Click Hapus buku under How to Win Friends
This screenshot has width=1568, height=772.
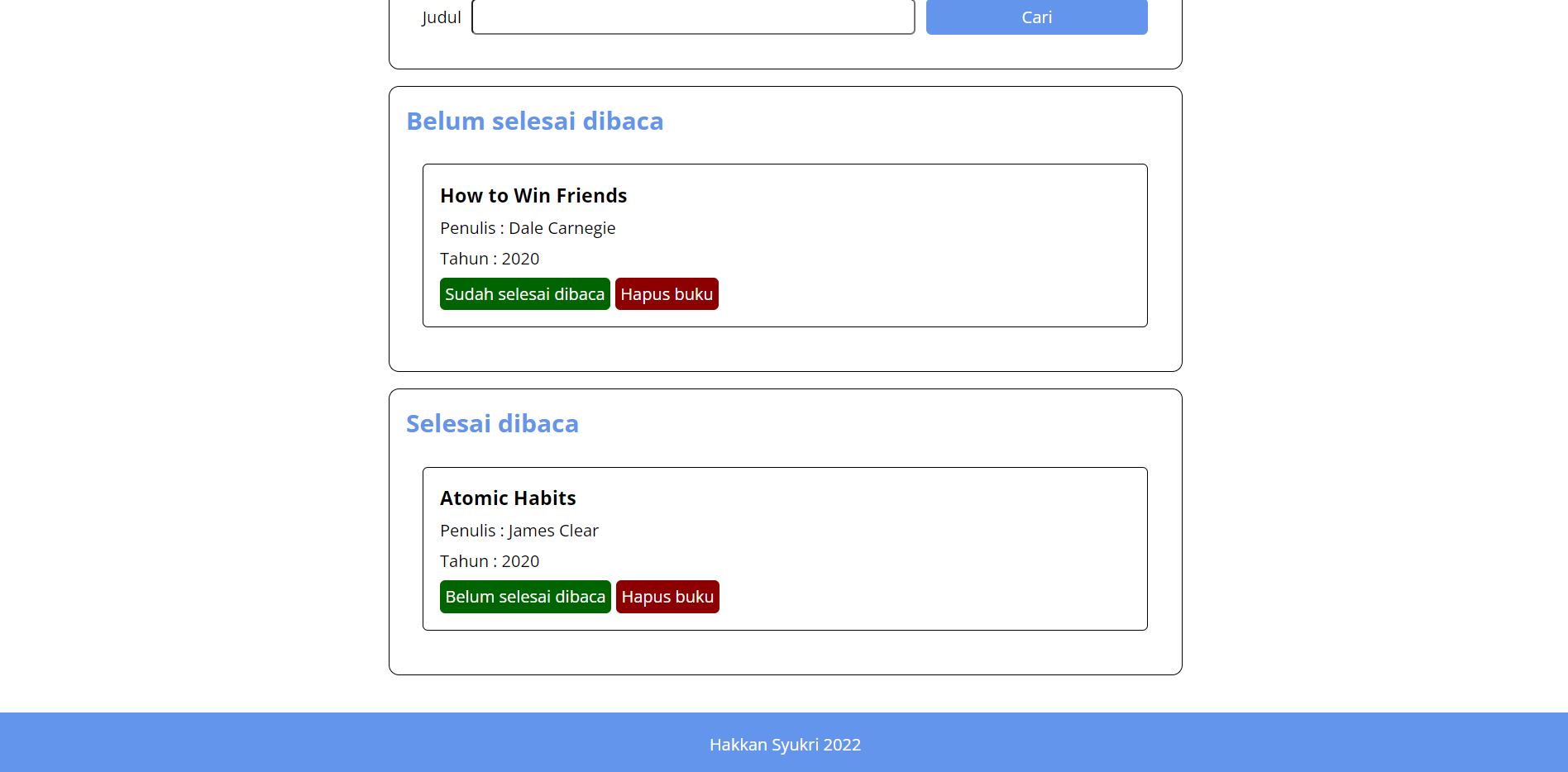667,293
